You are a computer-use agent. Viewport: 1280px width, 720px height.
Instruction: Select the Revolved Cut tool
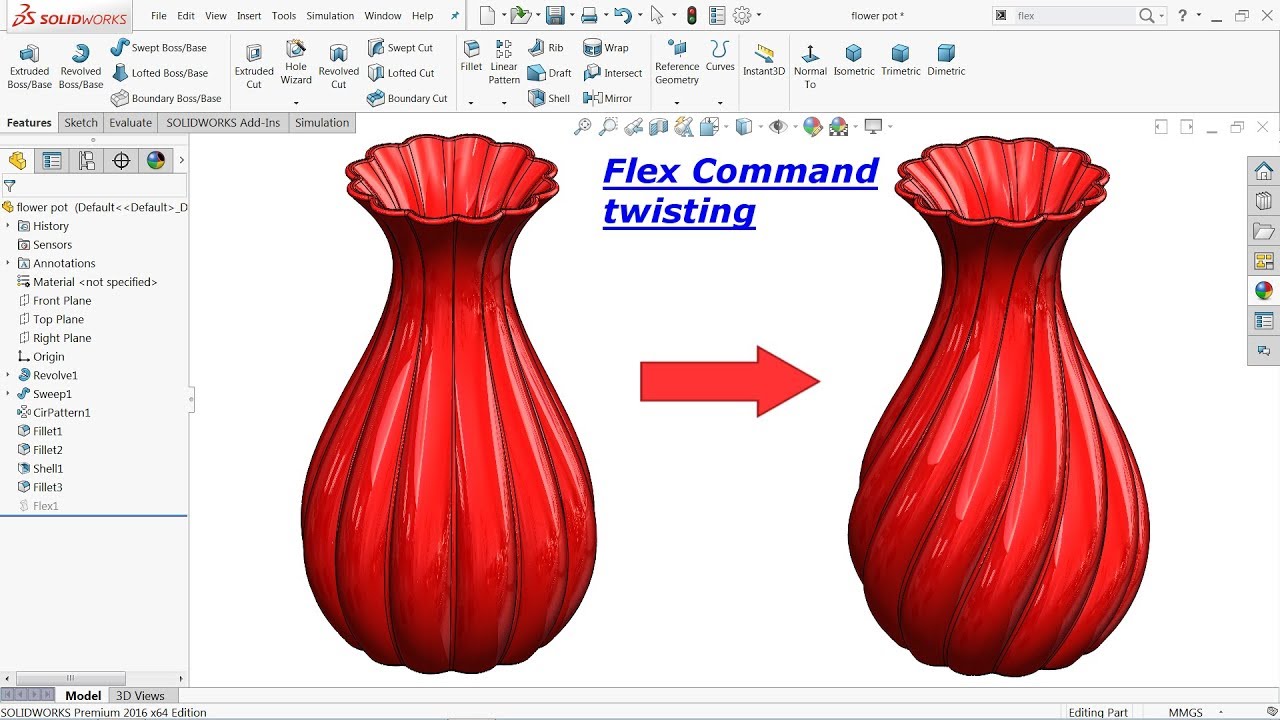coord(339,66)
